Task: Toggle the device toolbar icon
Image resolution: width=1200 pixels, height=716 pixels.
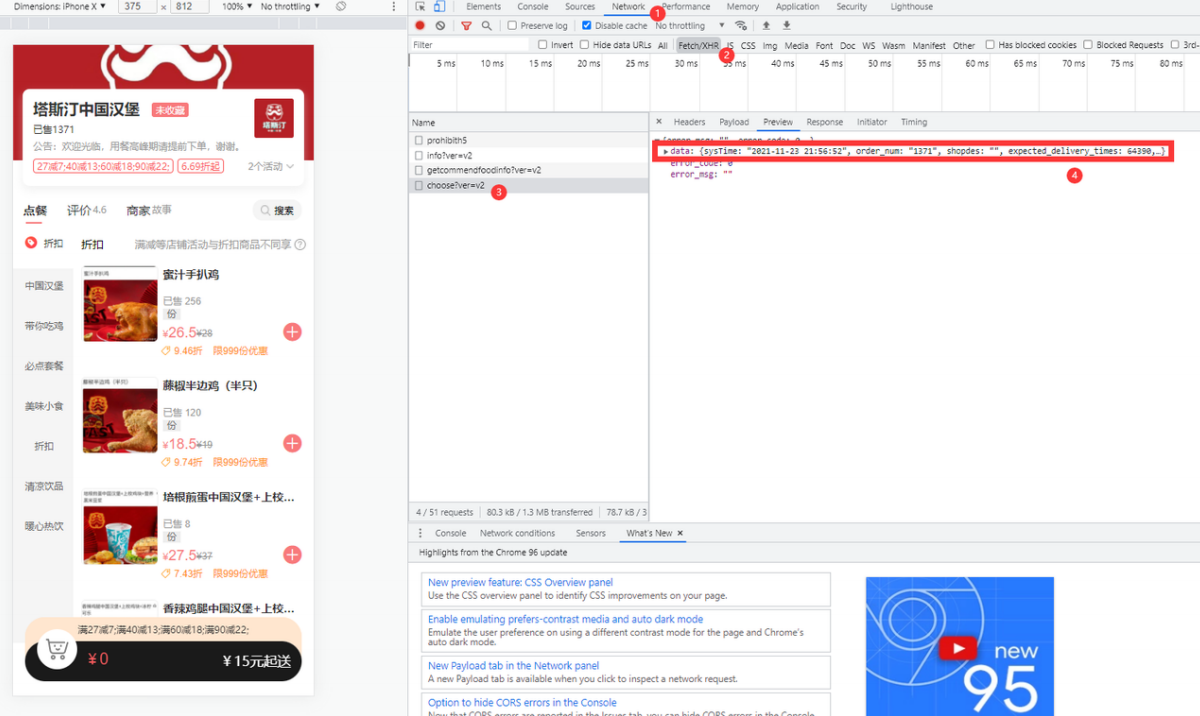Action: pos(439,7)
